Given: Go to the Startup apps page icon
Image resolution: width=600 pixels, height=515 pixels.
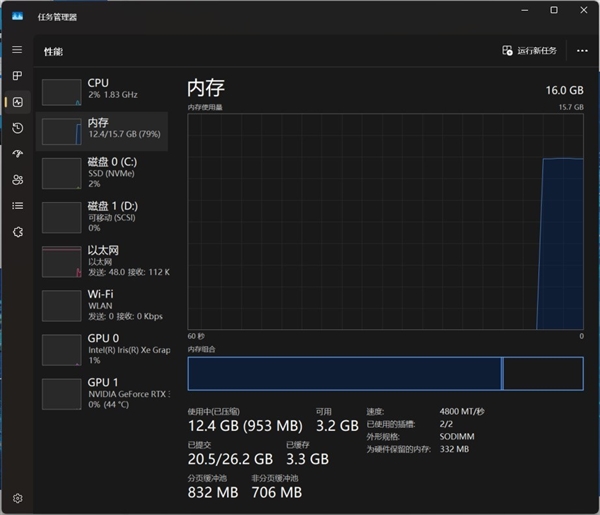Looking at the screenshot, I should click(17, 154).
